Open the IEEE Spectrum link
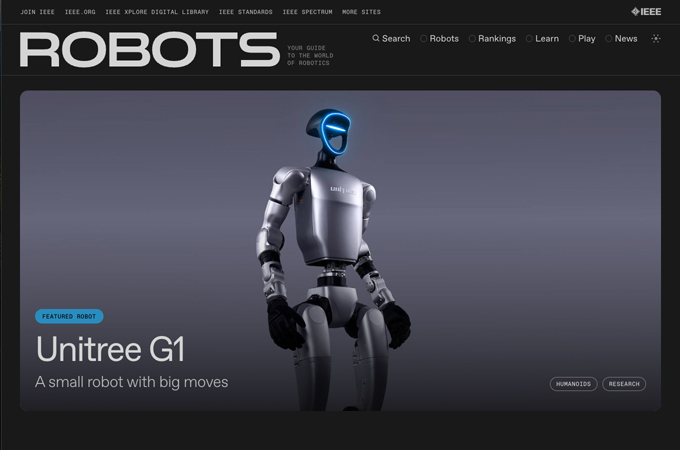The width and height of the screenshot is (680, 450). pyautogui.click(x=307, y=12)
